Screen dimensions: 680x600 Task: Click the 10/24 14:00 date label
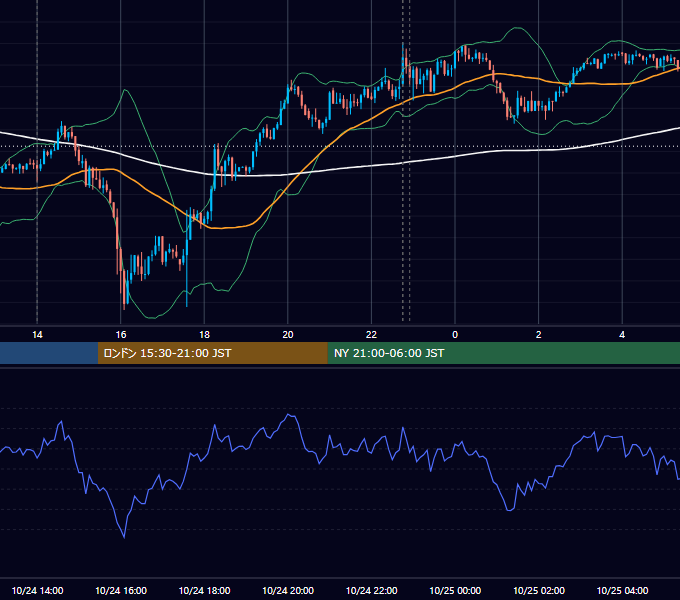[37, 590]
